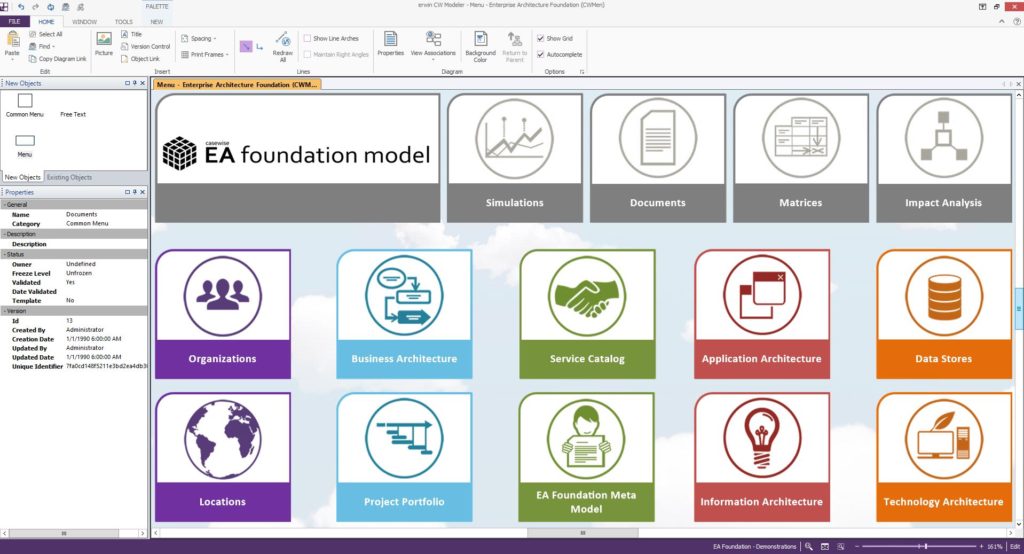Viewport: 1024px width, 554px height.
Task: Click the zoom magnifier icon in the status bar
Action: [x=808, y=546]
